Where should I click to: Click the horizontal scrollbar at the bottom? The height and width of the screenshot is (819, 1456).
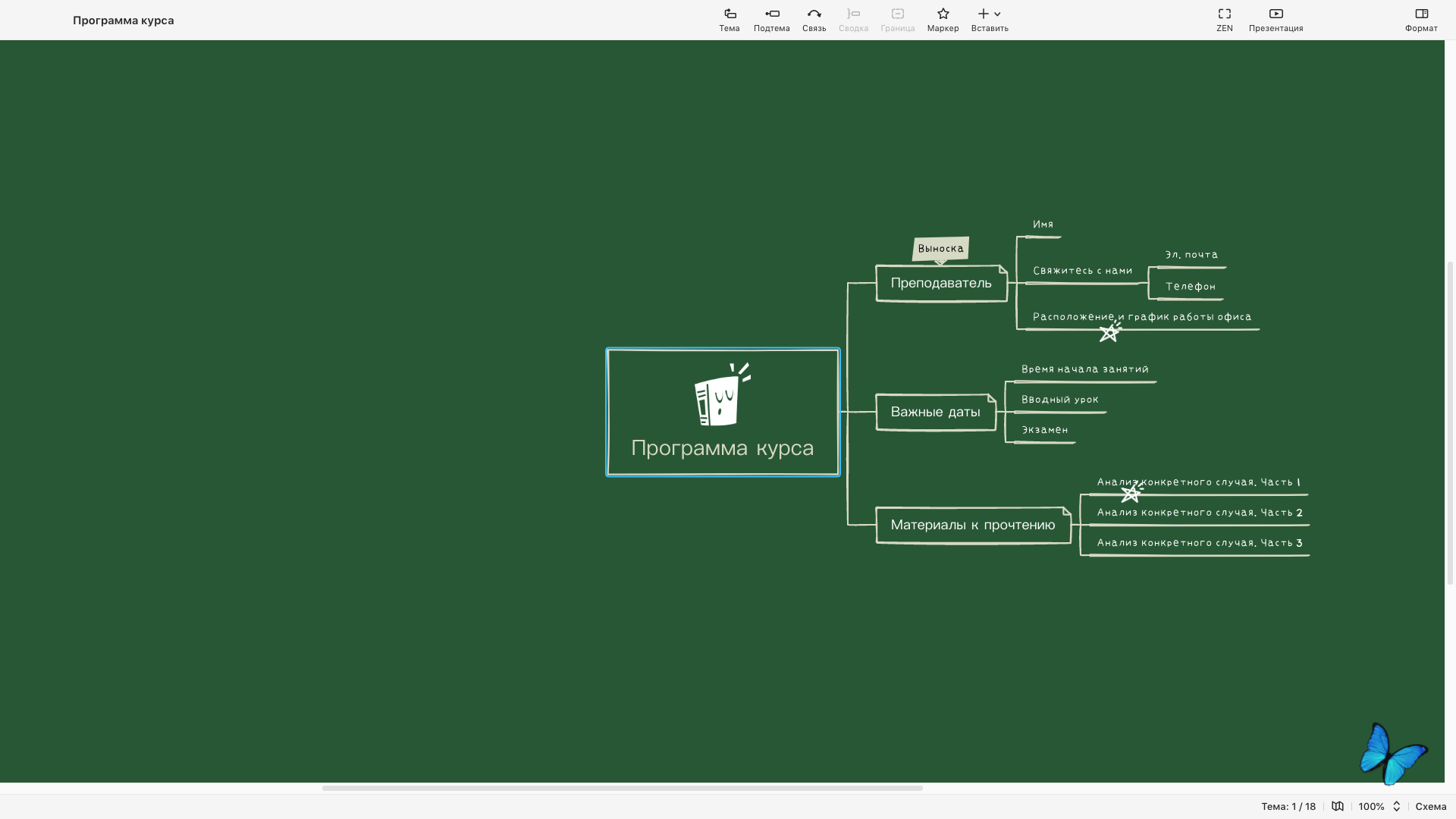622,788
